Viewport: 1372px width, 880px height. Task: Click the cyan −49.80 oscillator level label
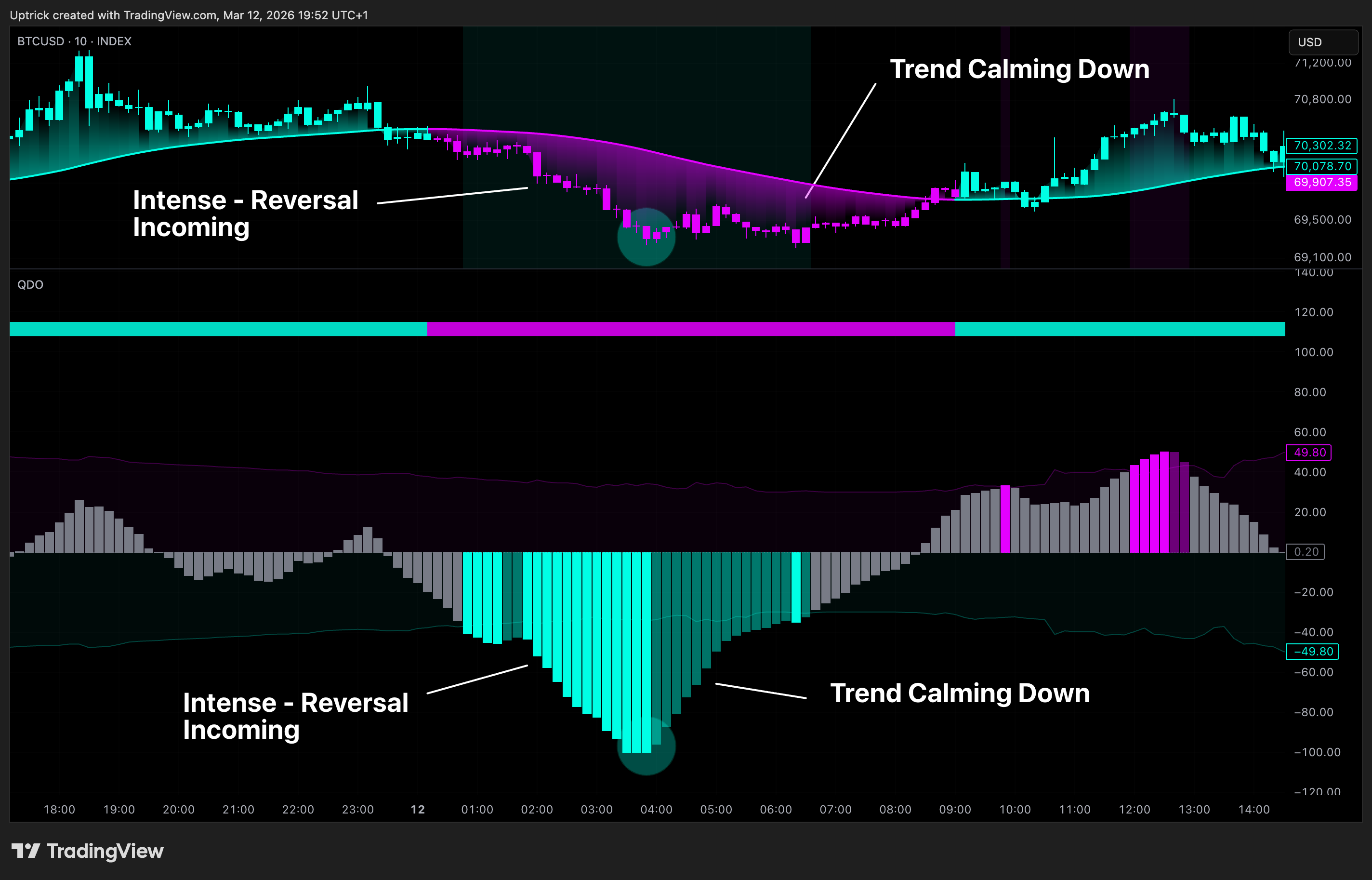[1313, 652]
